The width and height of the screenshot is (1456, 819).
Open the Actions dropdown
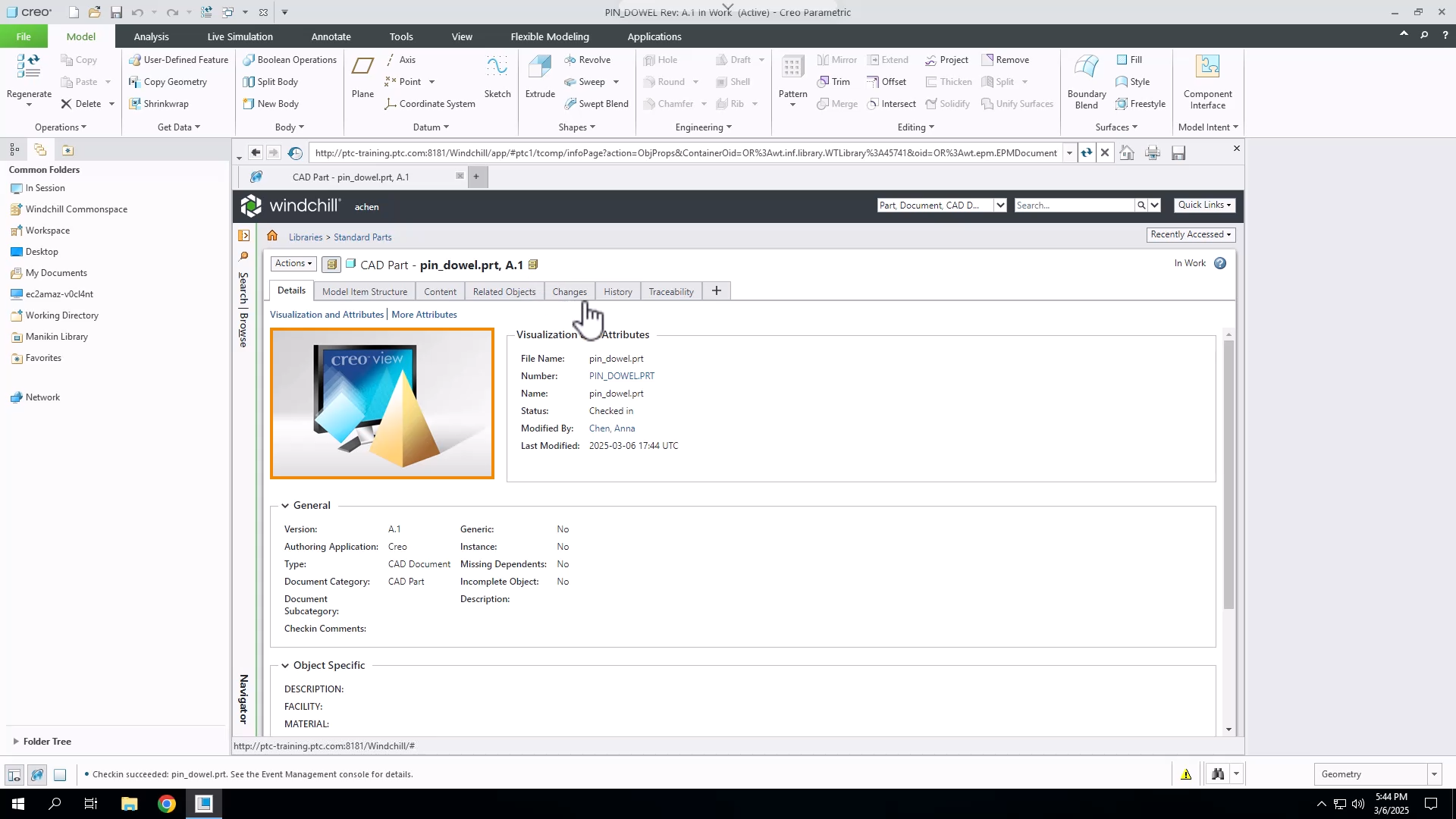[293, 264]
